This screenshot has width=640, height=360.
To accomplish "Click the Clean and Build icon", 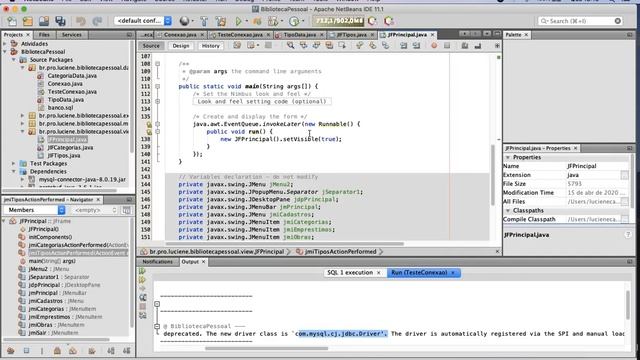I will [221, 21].
